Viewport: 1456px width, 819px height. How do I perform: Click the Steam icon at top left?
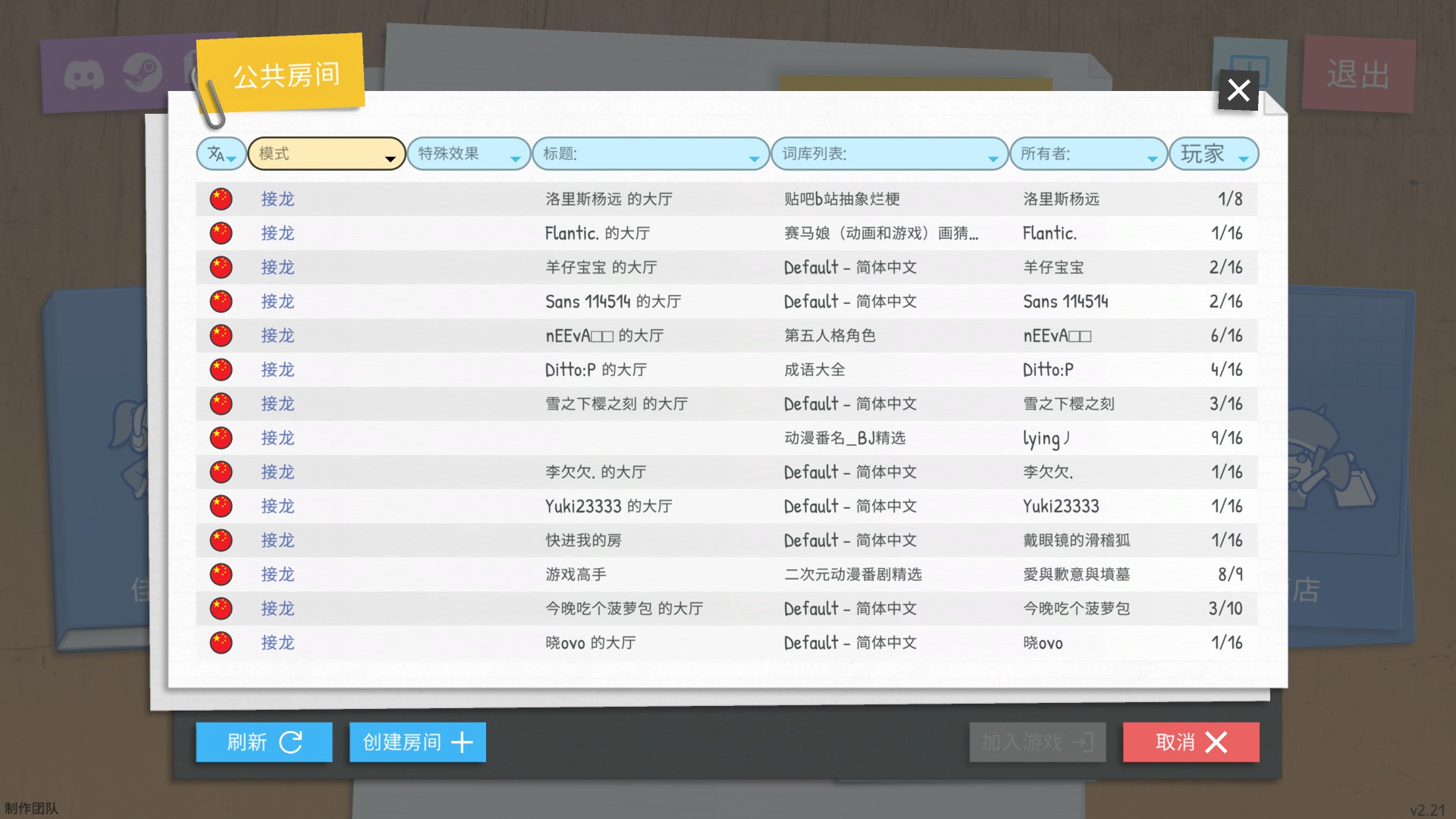tap(143, 74)
